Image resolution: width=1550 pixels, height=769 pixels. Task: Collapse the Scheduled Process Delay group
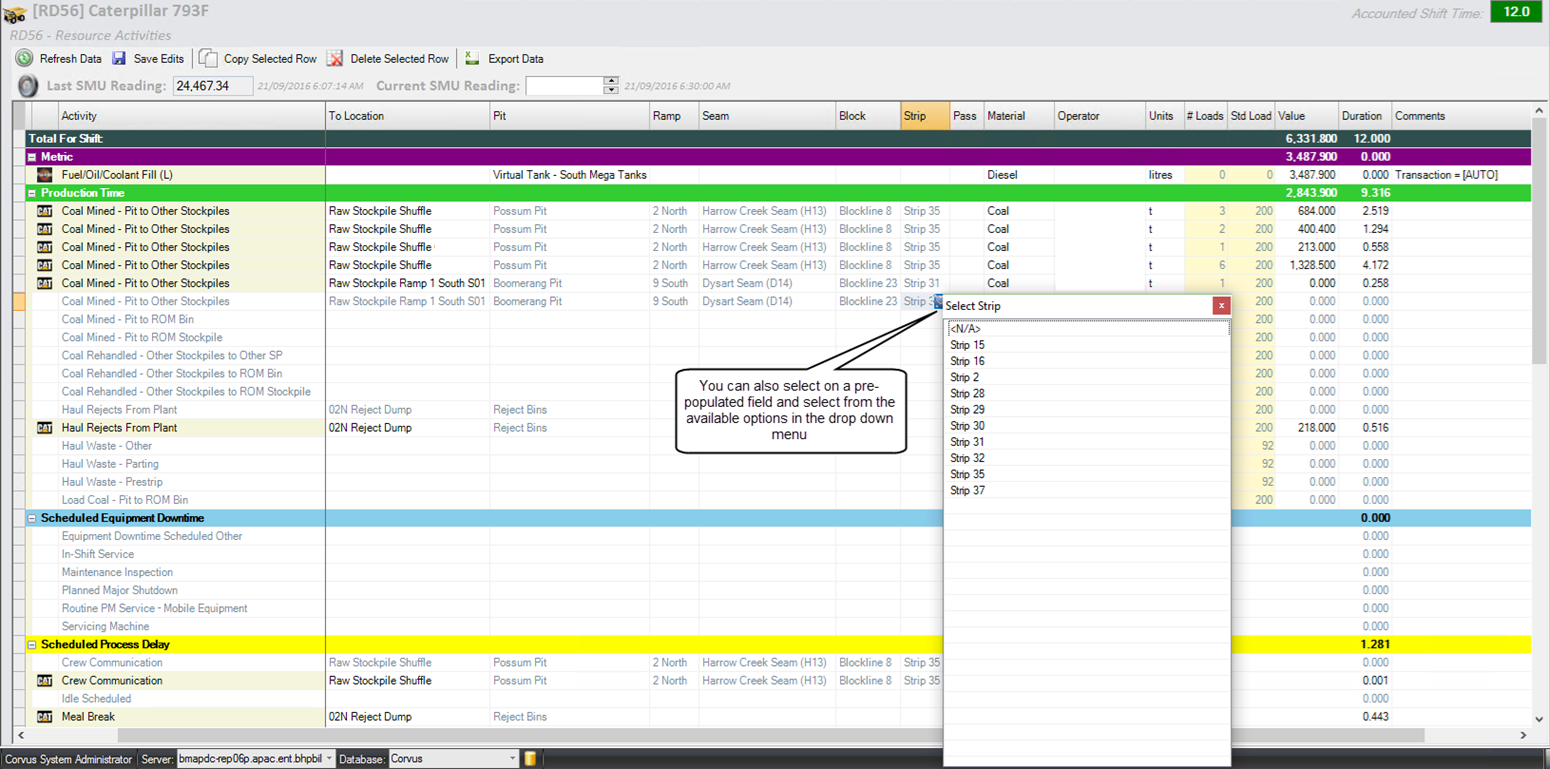pyautogui.click(x=32, y=645)
